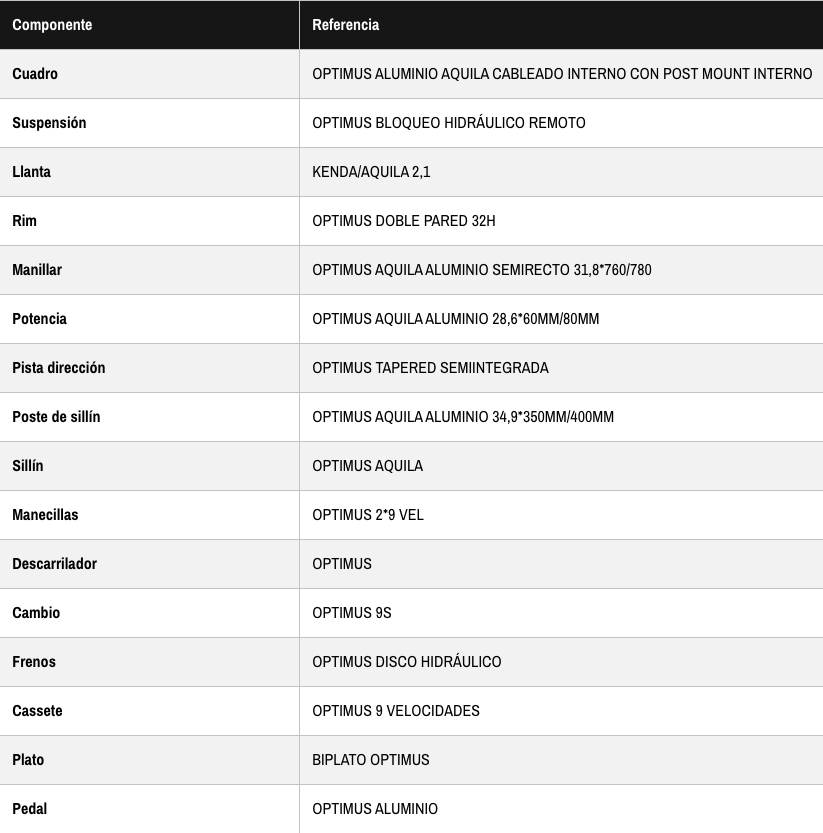This screenshot has width=823, height=833.
Task: Click the aluminium frame reference with internal cabling
Action: click(x=562, y=74)
